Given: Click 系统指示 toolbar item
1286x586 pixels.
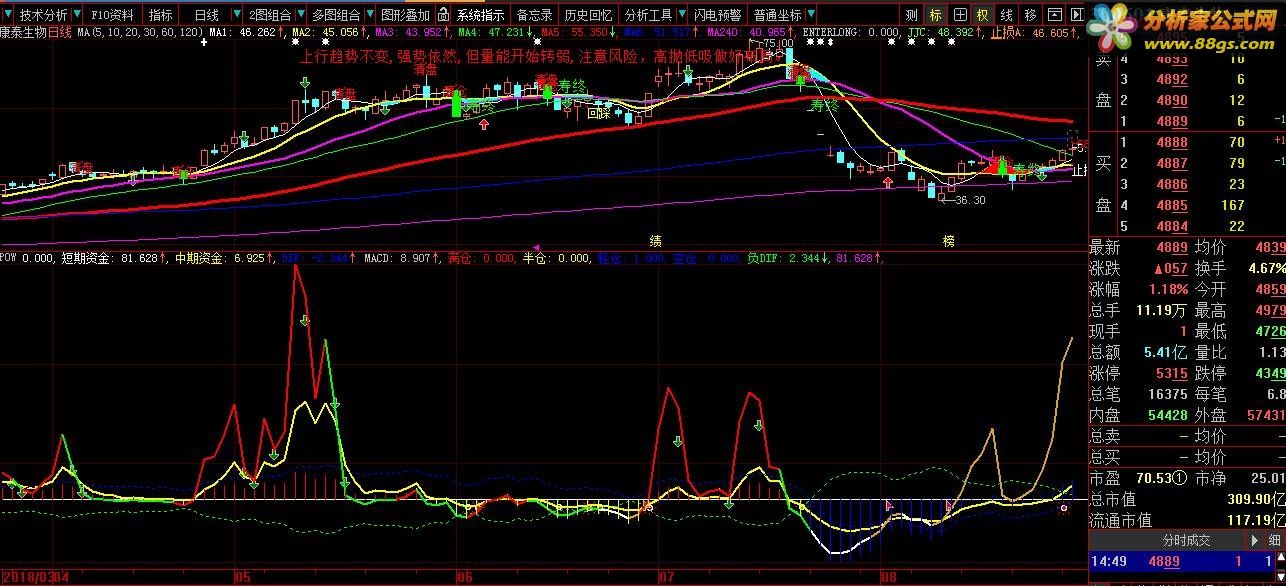Looking at the screenshot, I should click(x=481, y=15).
